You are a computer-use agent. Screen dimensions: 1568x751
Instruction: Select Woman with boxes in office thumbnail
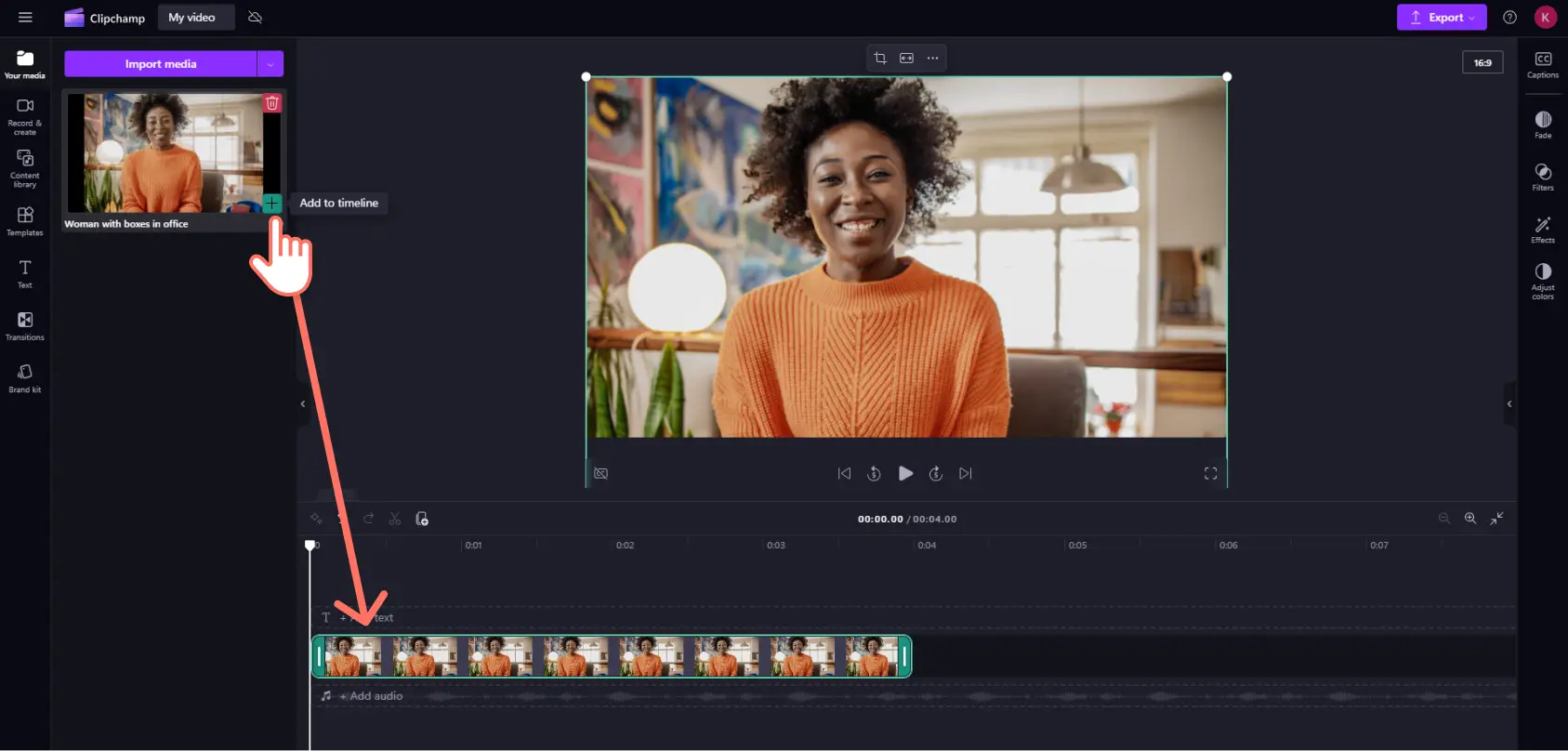pyautogui.click(x=174, y=152)
